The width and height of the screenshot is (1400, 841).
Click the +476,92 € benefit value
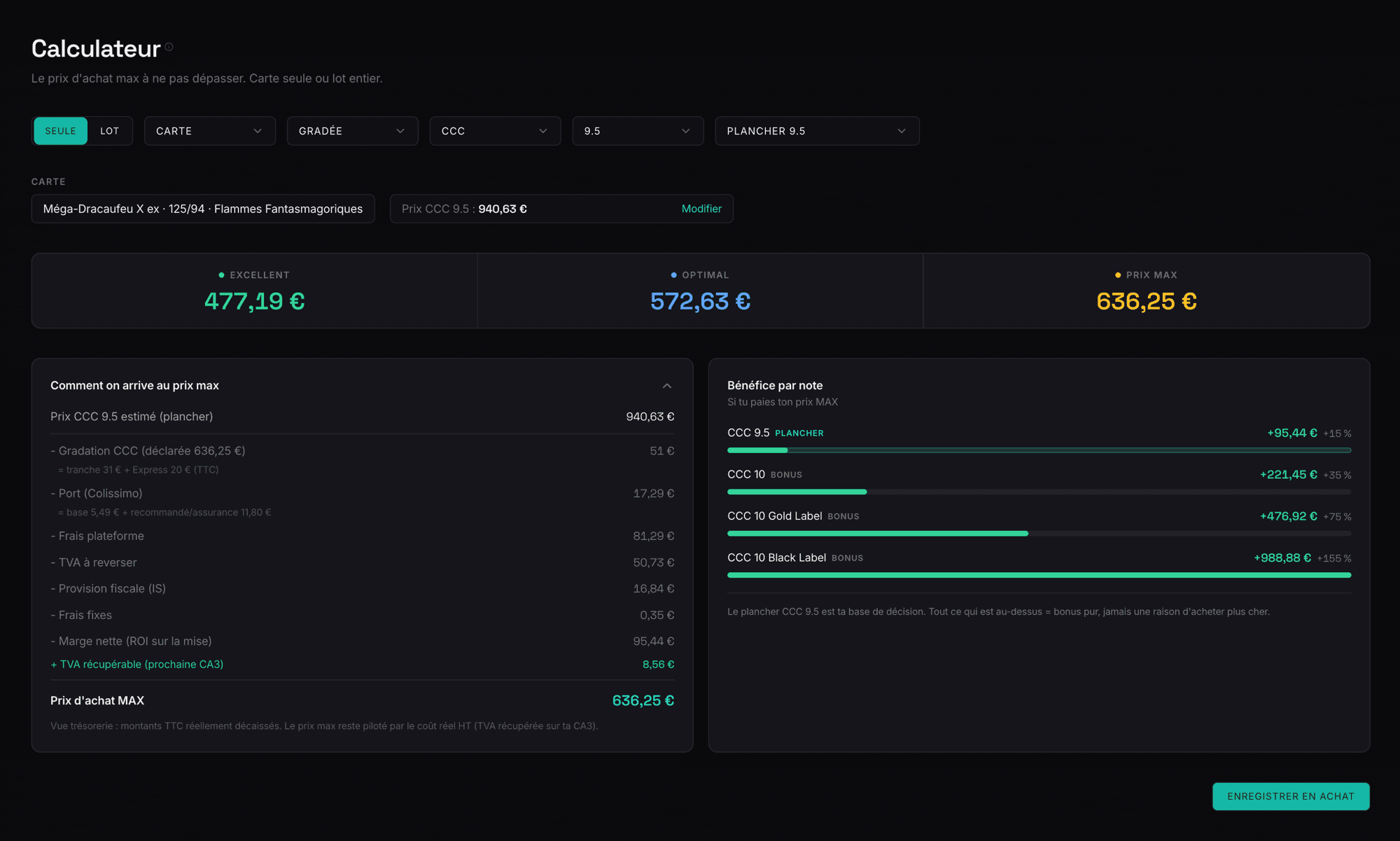click(x=1289, y=517)
